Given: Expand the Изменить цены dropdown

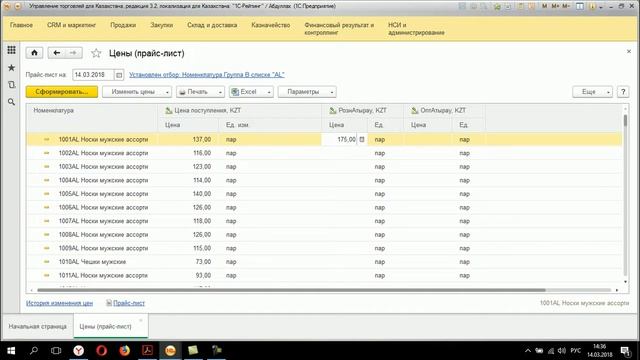Looking at the screenshot, I should 167,92.
